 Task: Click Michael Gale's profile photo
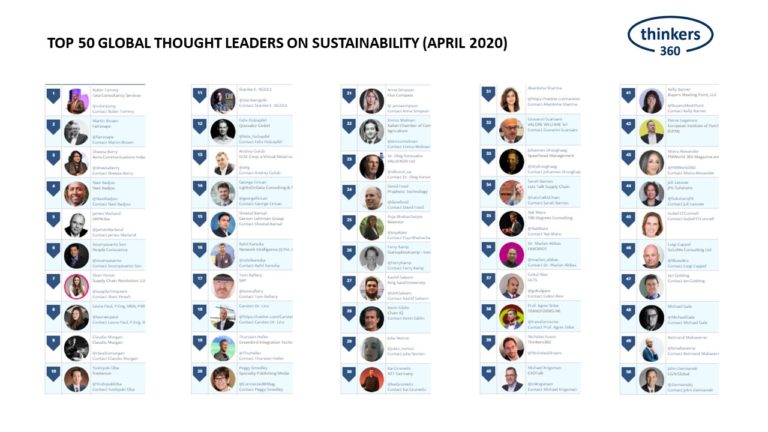[651, 318]
